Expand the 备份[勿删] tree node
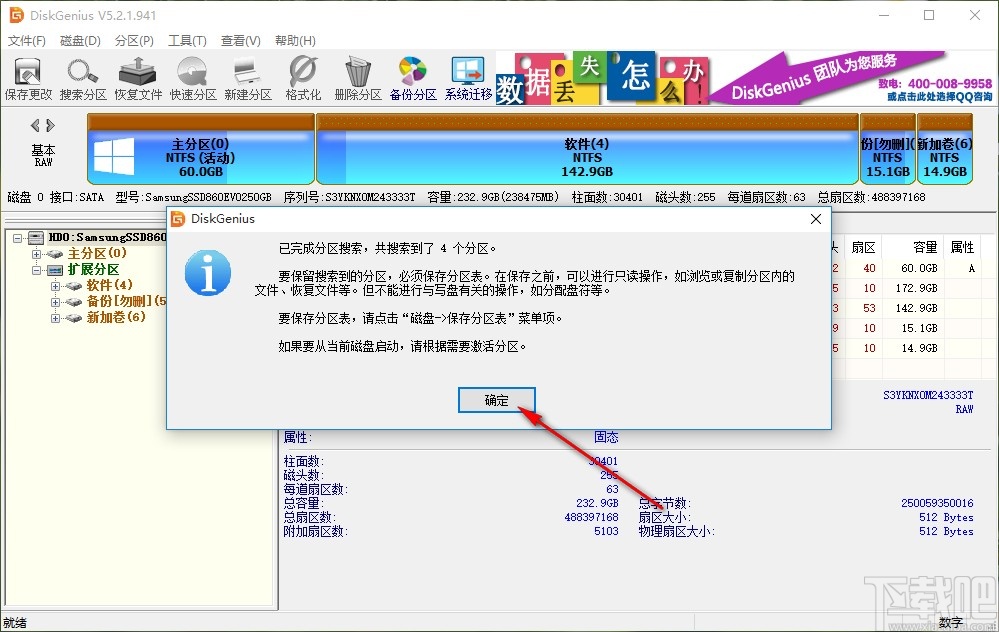The image size is (999, 632). (55, 302)
